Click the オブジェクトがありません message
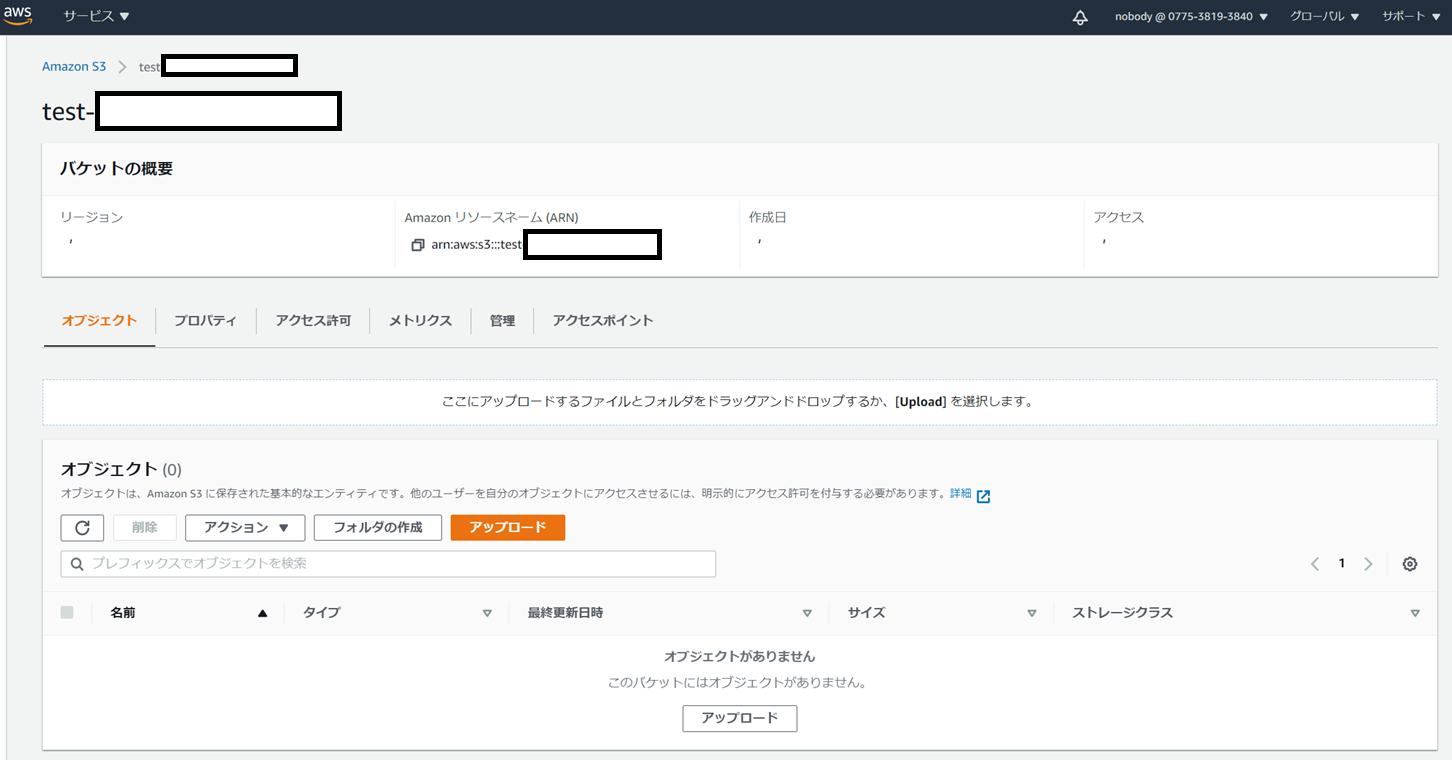The width and height of the screenshot is (1452, 760). [x=740, y=657]
